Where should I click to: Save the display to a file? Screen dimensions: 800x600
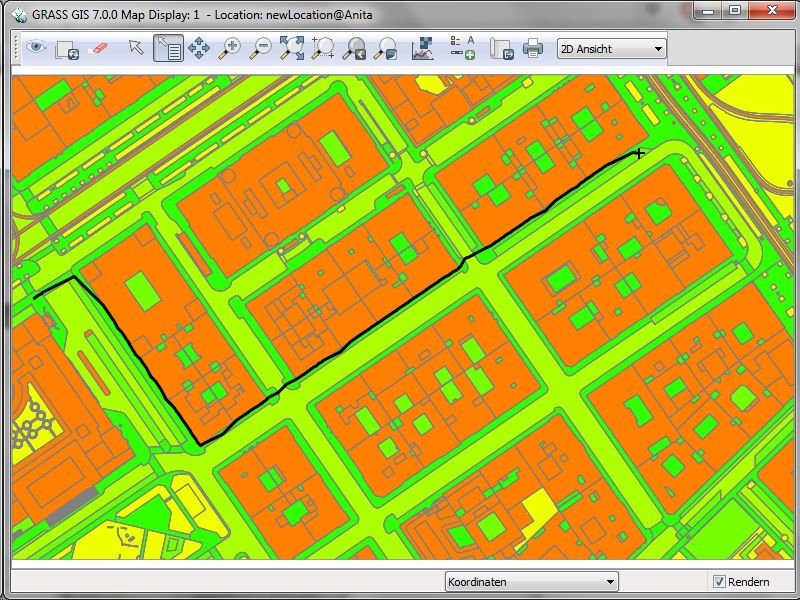pos(501,48)
